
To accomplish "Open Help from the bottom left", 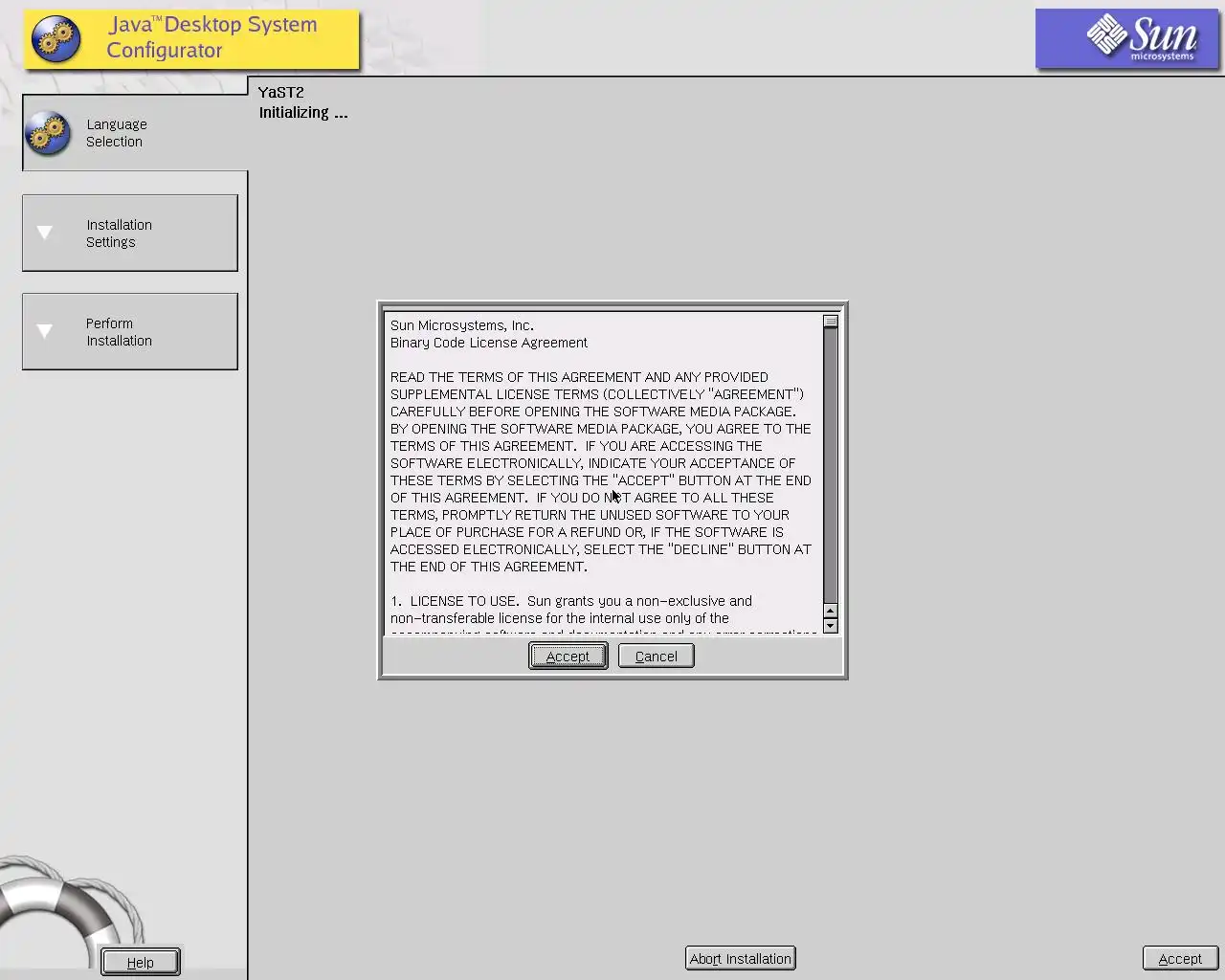I will (x=141, y=962).
